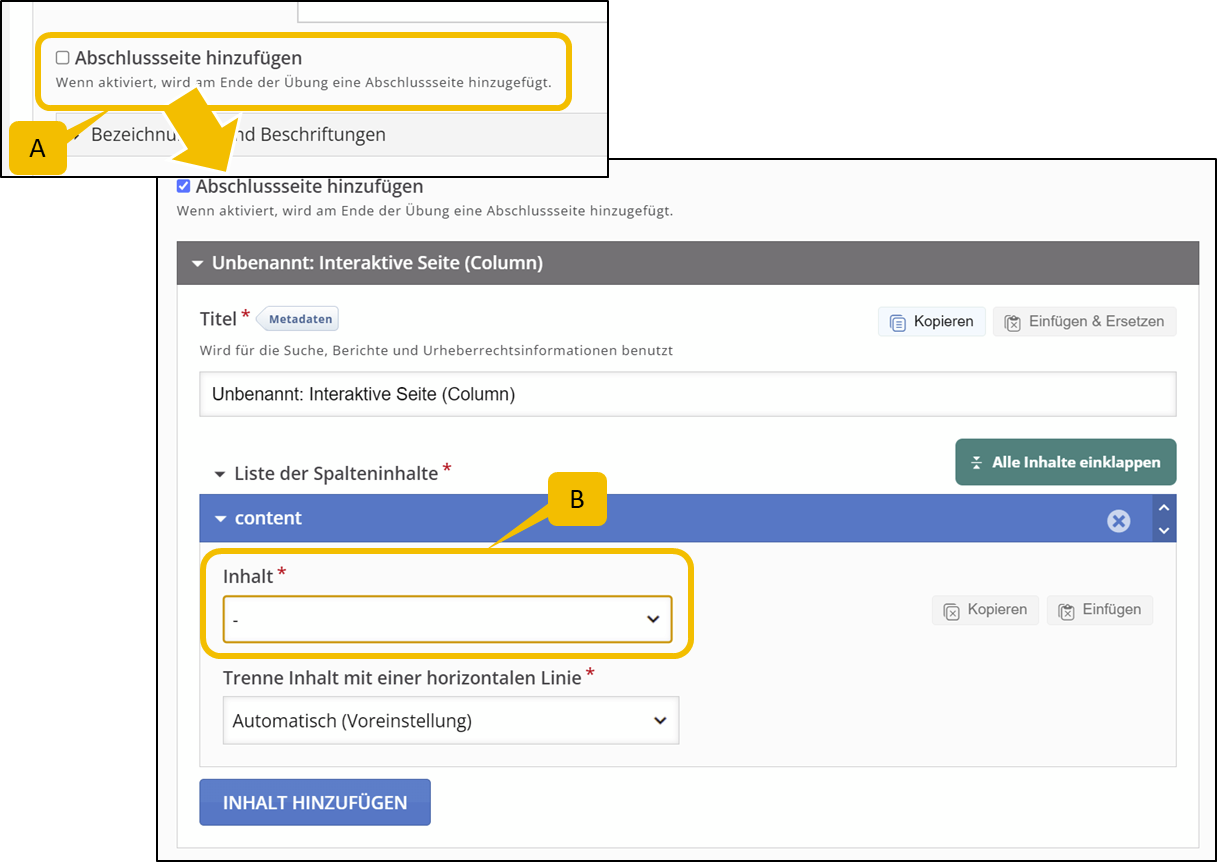Focus the Titel text input field
The width and height of the screenshot is (1217, 862).
point(687,394)
